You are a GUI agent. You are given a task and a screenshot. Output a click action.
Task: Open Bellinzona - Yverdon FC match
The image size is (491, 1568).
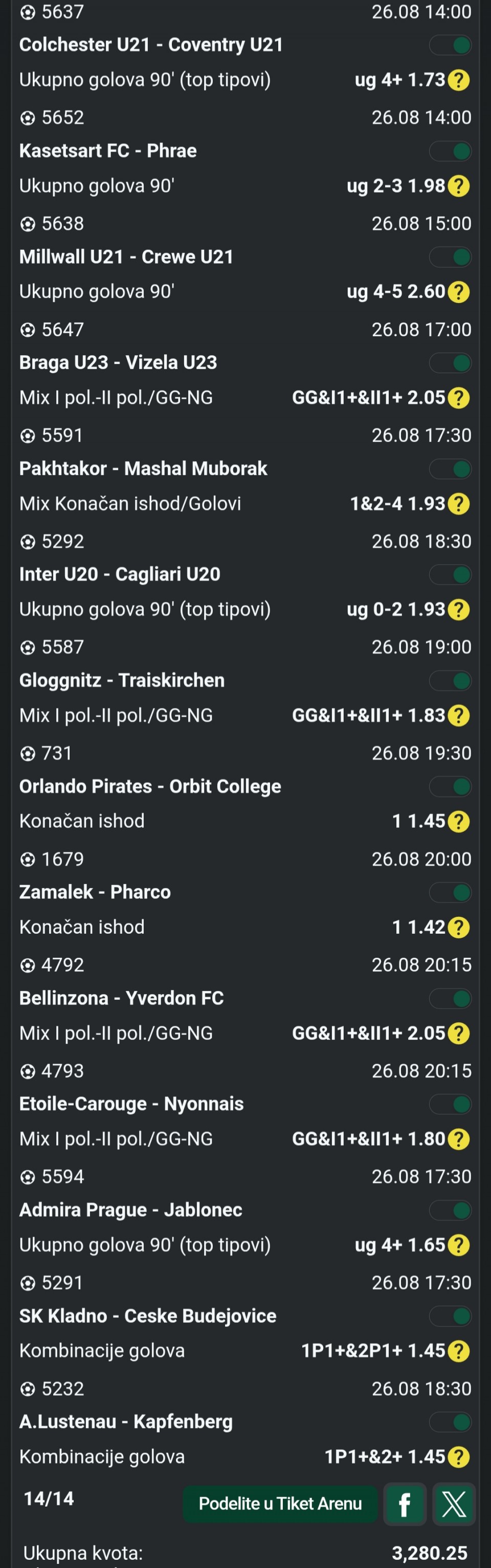[x=122, y=998]
